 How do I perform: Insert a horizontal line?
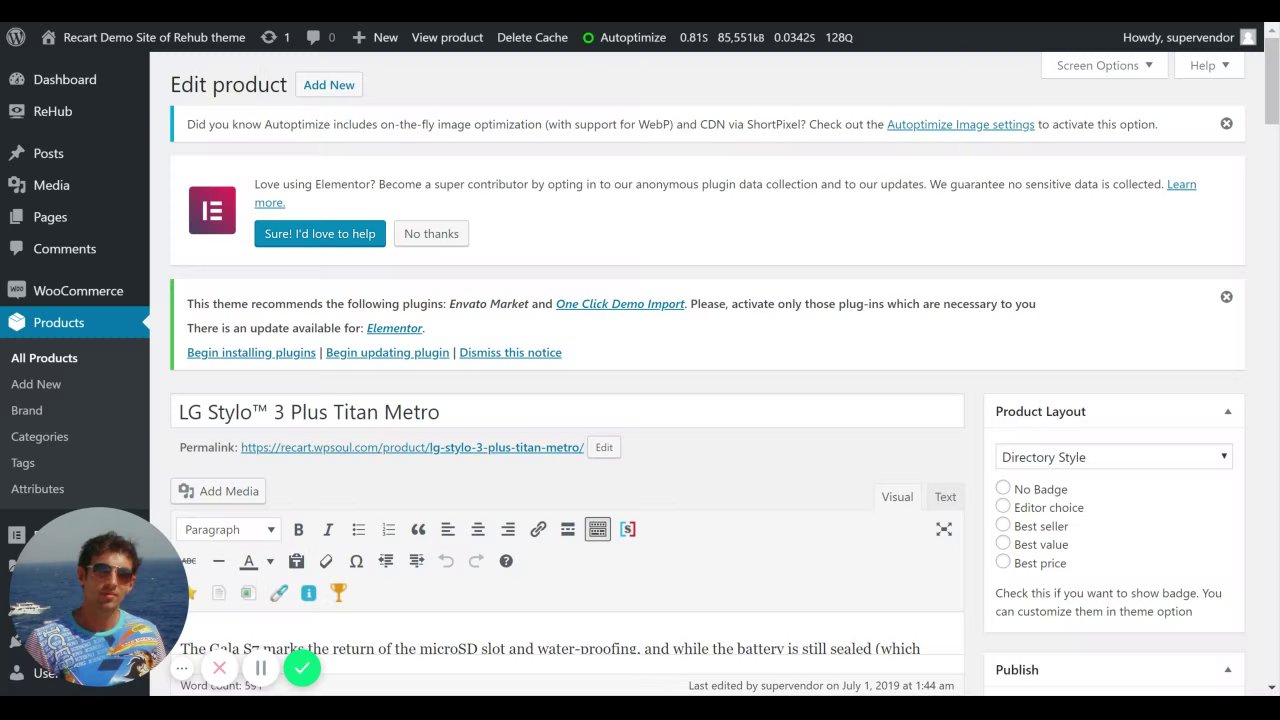point(219,561)
